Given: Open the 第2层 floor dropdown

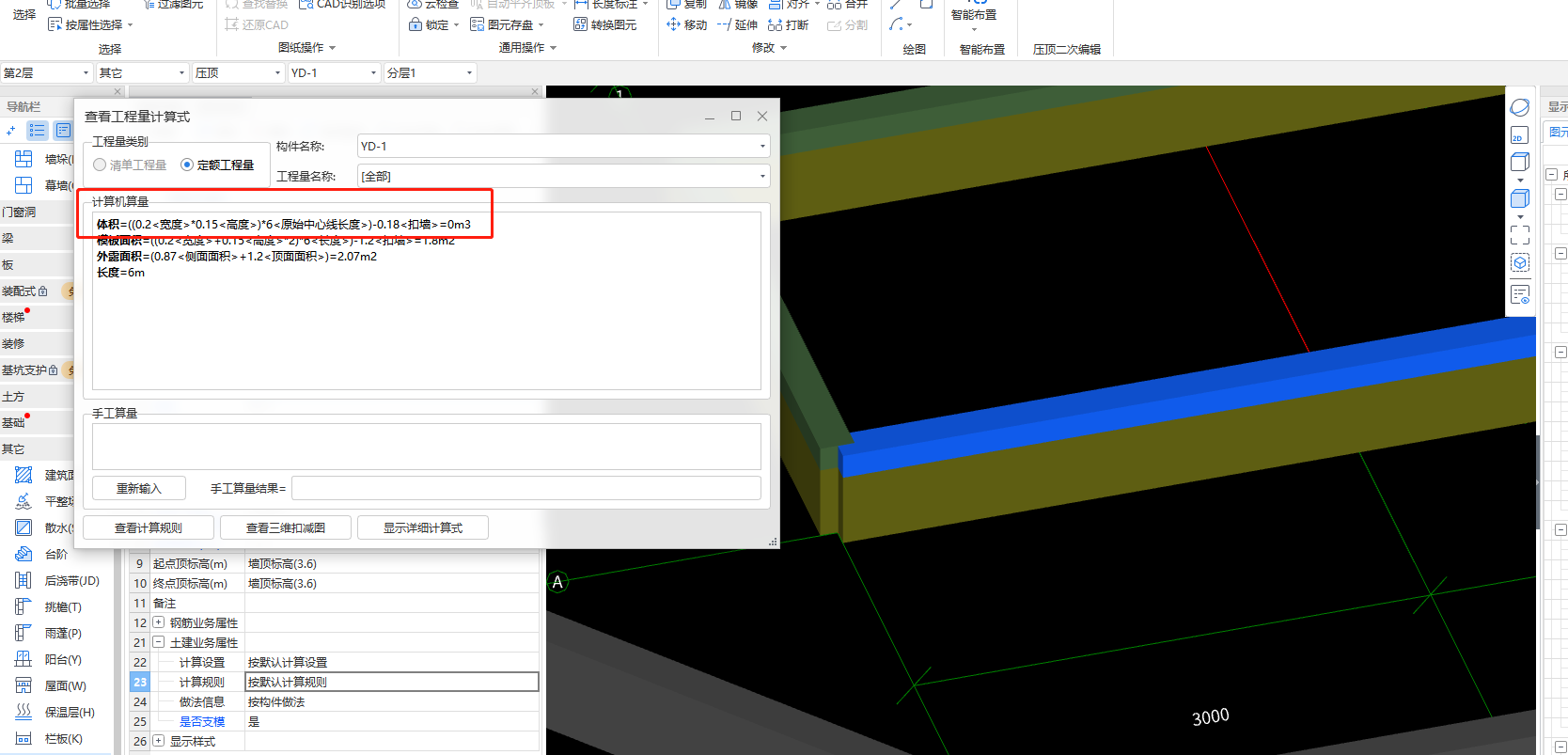Looking at the screenshot, I should 46,72.
